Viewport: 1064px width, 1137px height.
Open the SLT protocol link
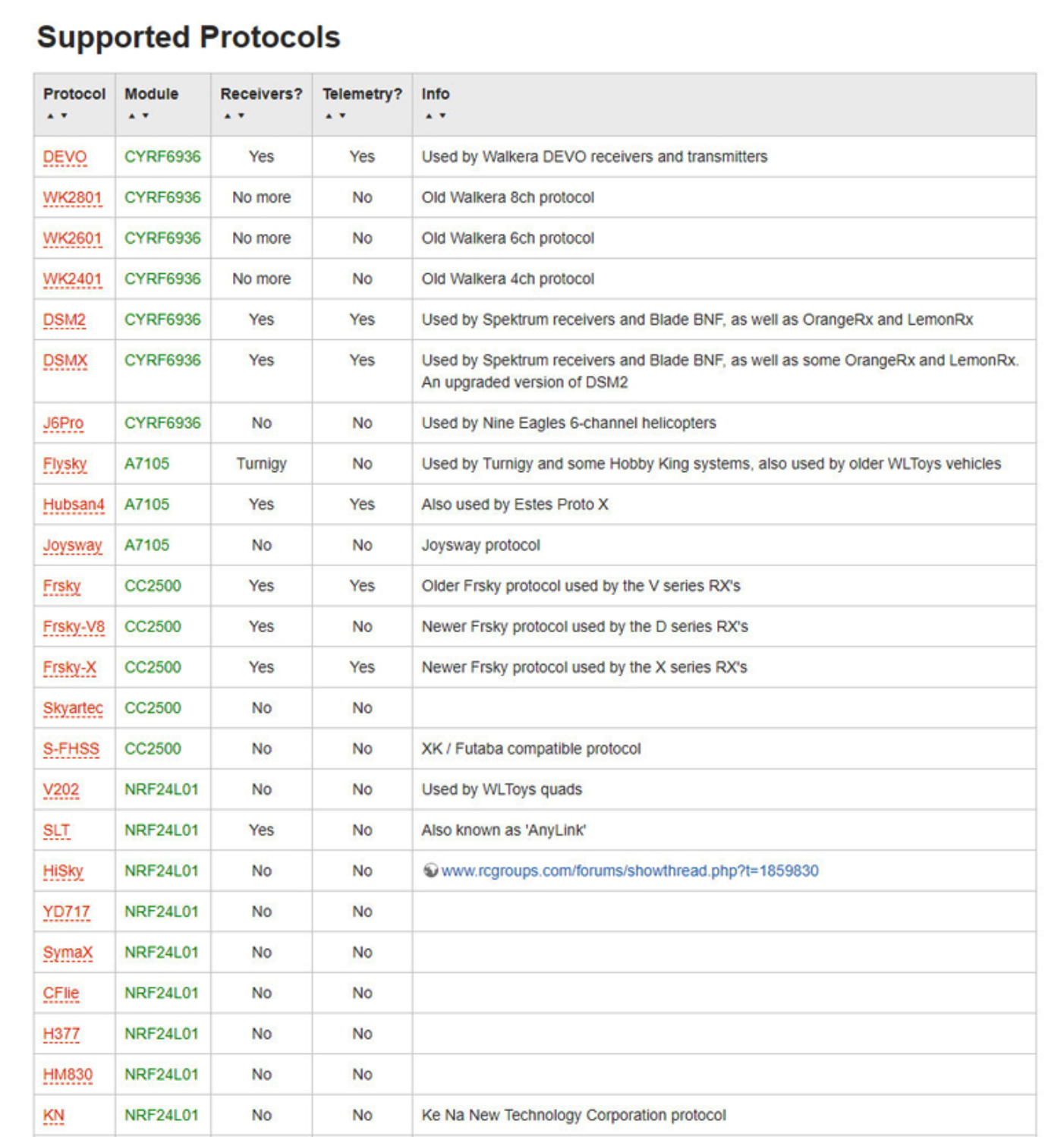[56, 830]
